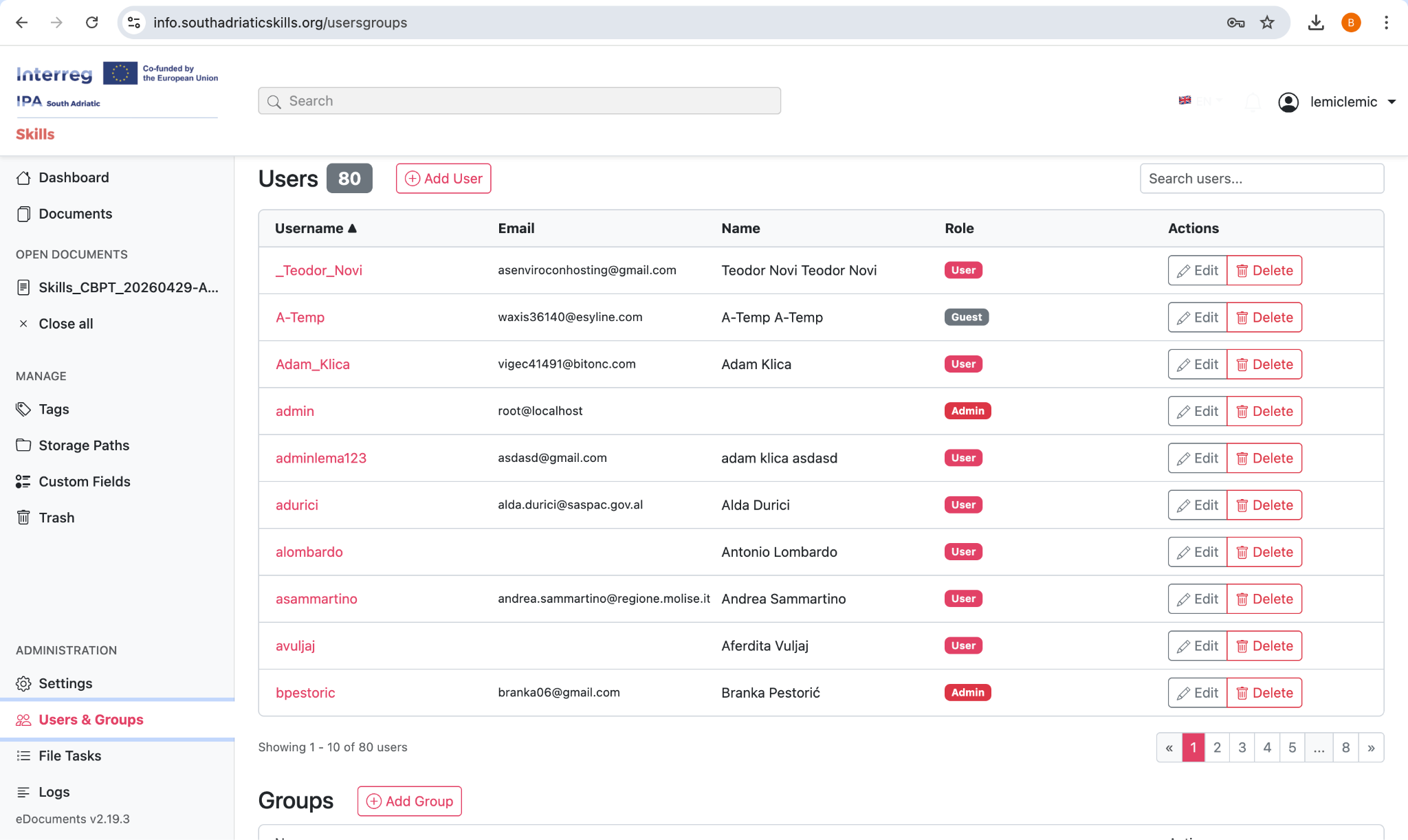Click the Custom Fields sidebar icon

click(x=23, y=481)
